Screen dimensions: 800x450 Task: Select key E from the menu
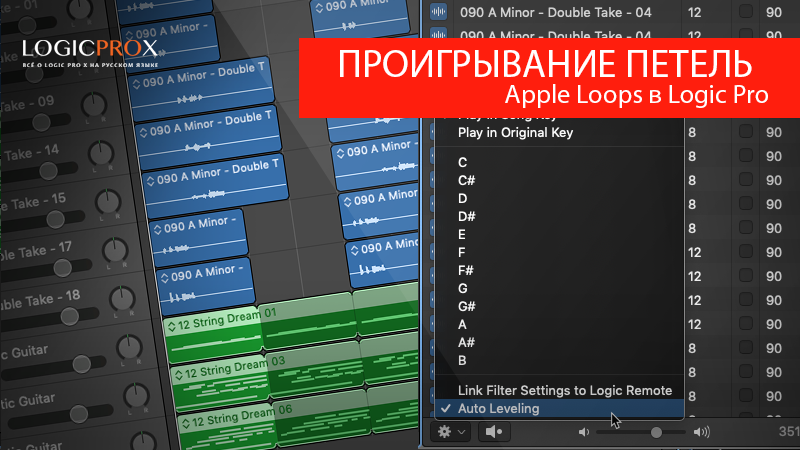point(462,235)
